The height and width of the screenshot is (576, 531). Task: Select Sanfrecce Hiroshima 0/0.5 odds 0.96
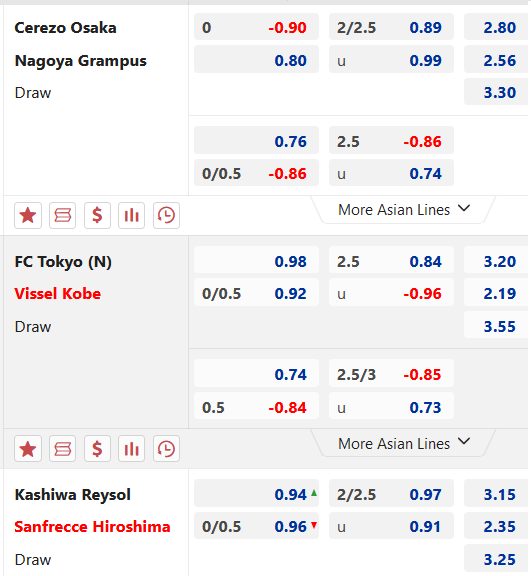[x=256, y=526]
